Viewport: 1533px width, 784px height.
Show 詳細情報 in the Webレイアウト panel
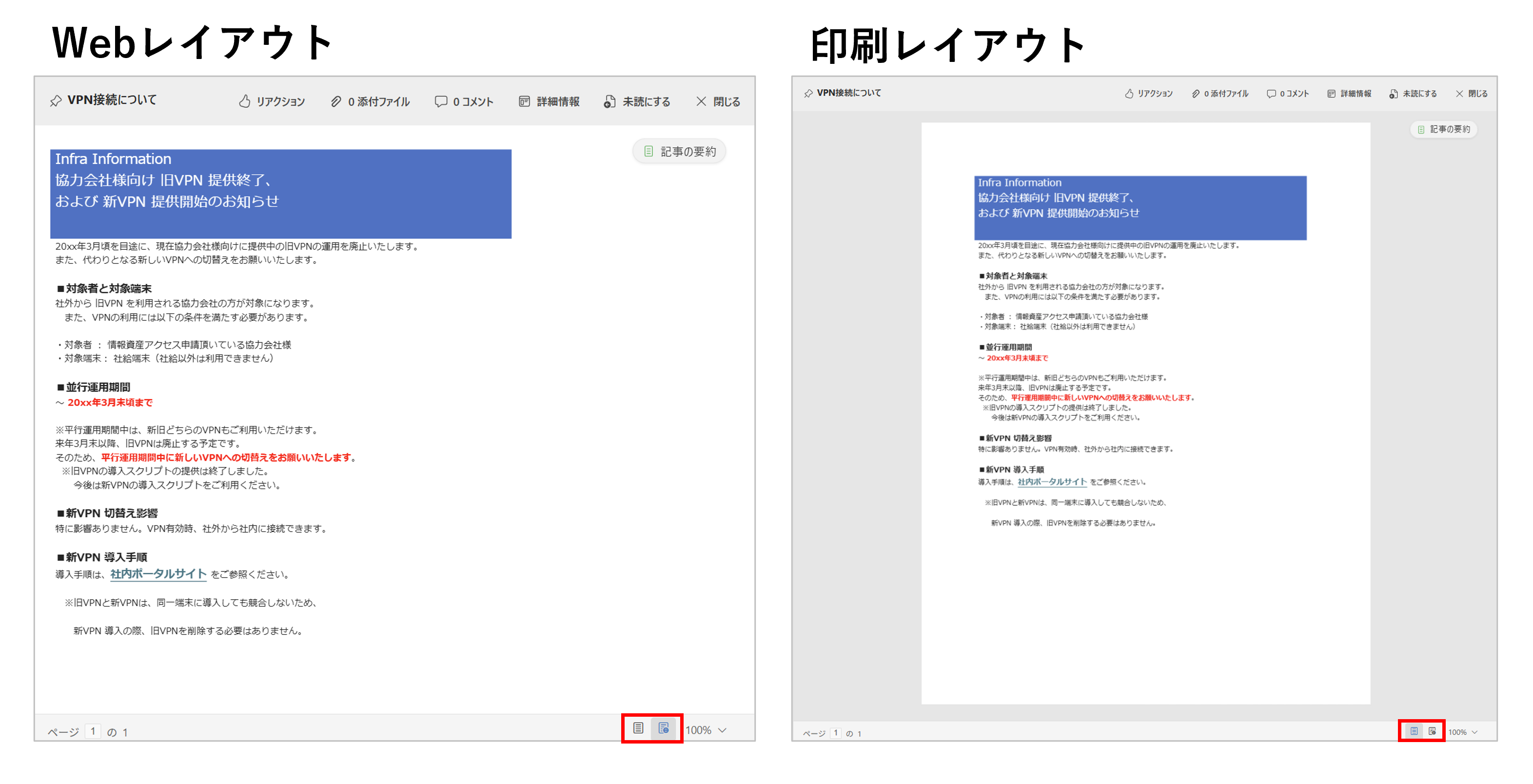click(x=549, y=102)
